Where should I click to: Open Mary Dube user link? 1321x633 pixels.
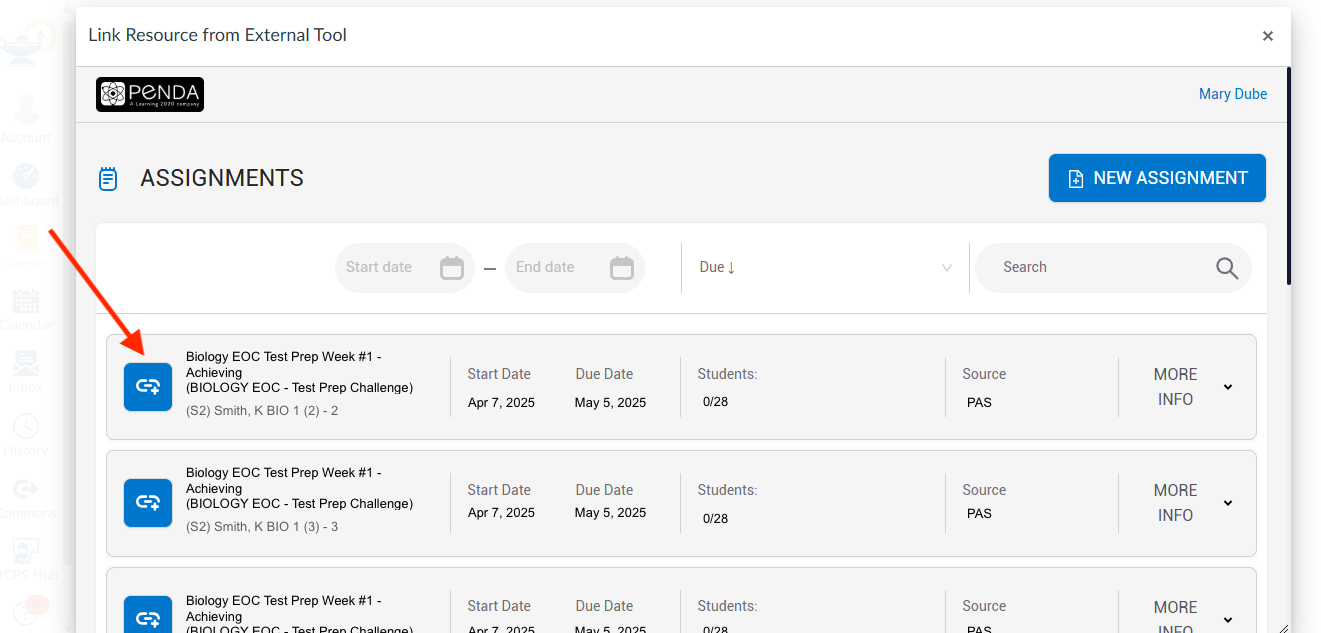click(1233, 94)
